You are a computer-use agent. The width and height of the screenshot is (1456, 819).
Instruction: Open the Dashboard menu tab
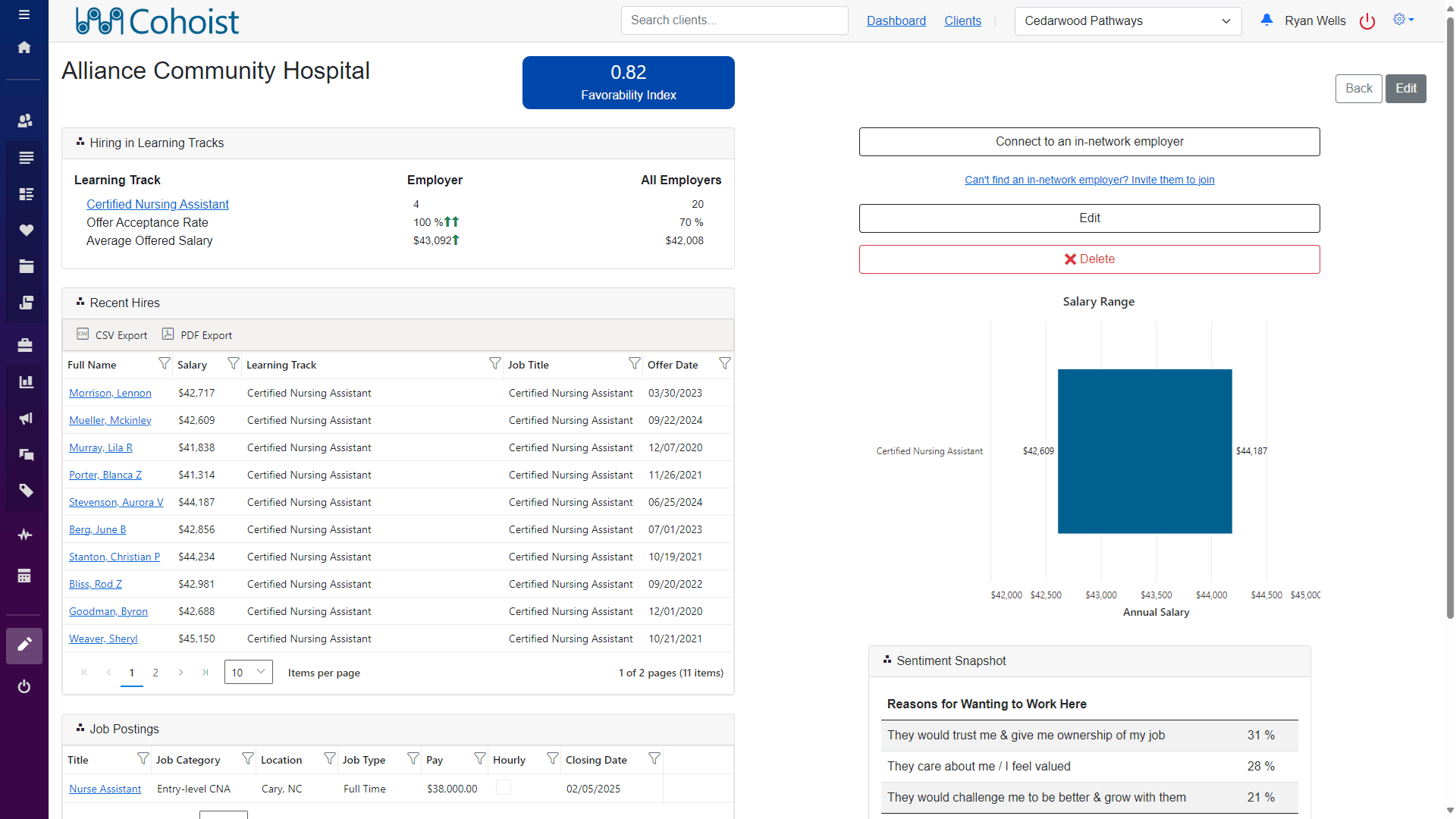coord(895,20)
